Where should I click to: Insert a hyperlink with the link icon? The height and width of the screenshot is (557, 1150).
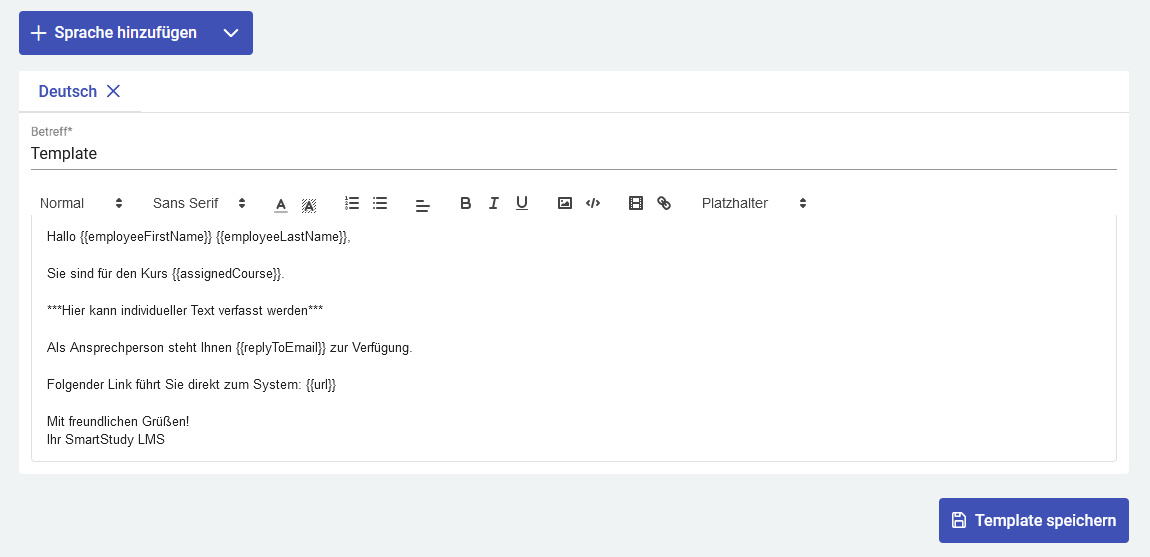click(664, 203)
